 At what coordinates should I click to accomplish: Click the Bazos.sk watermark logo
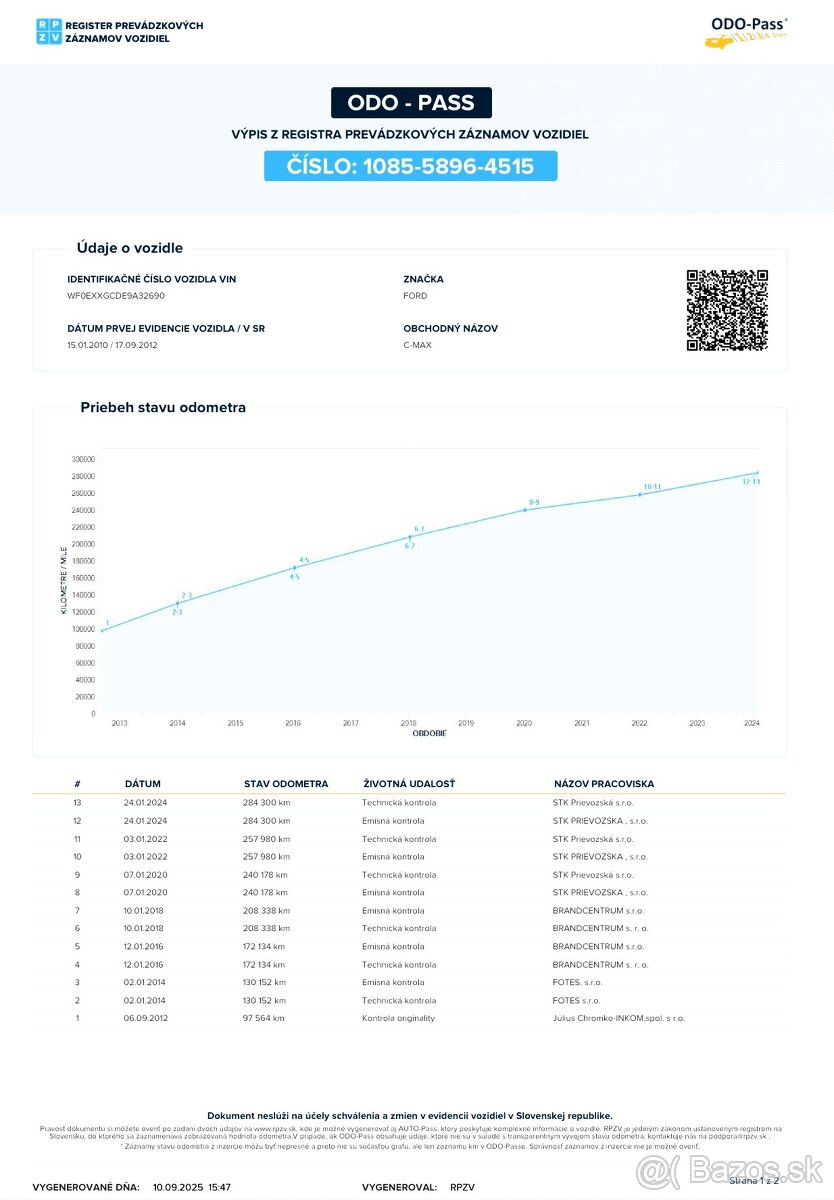[731, 1170]
